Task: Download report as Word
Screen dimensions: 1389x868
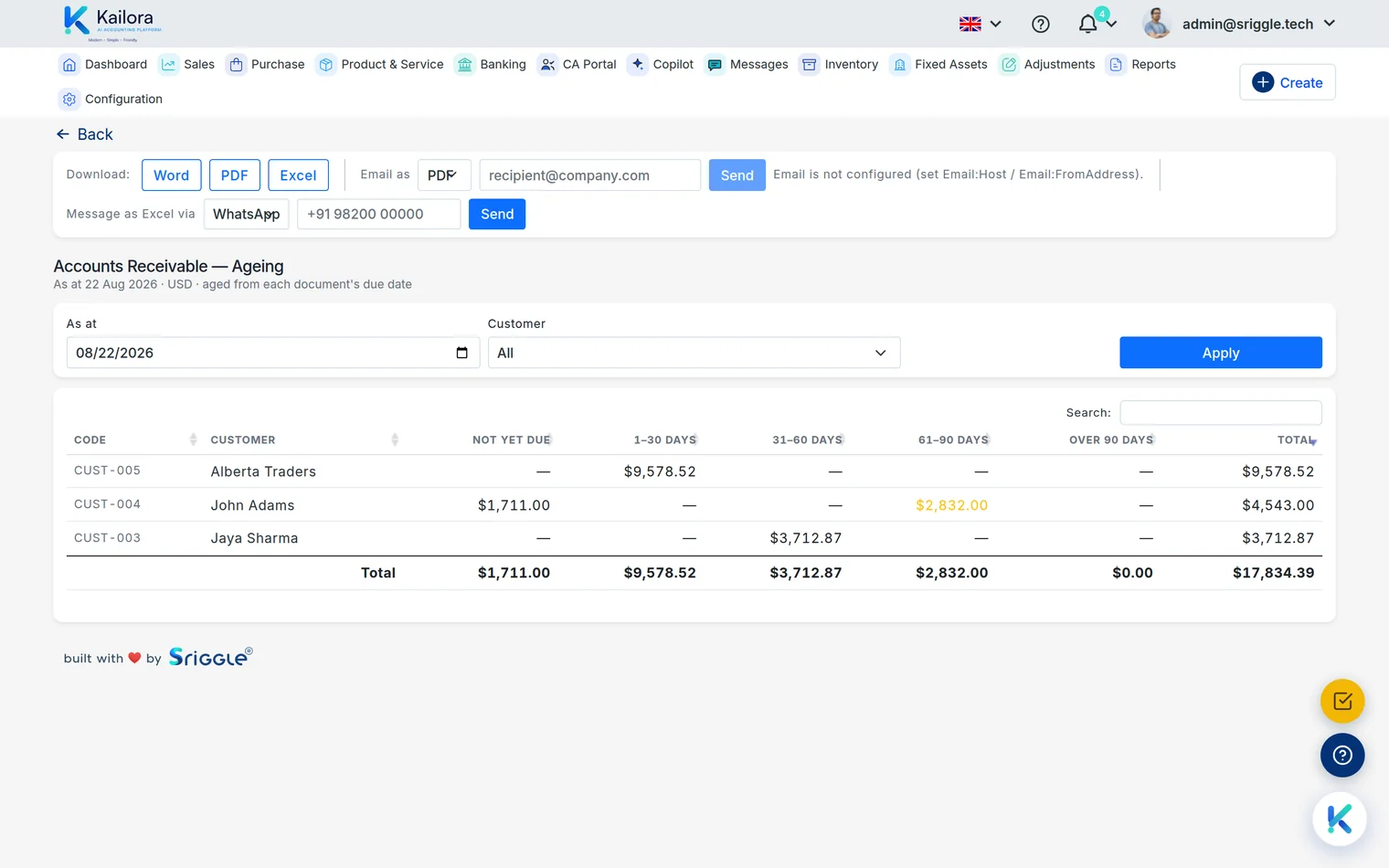Action: click(172, 175)
